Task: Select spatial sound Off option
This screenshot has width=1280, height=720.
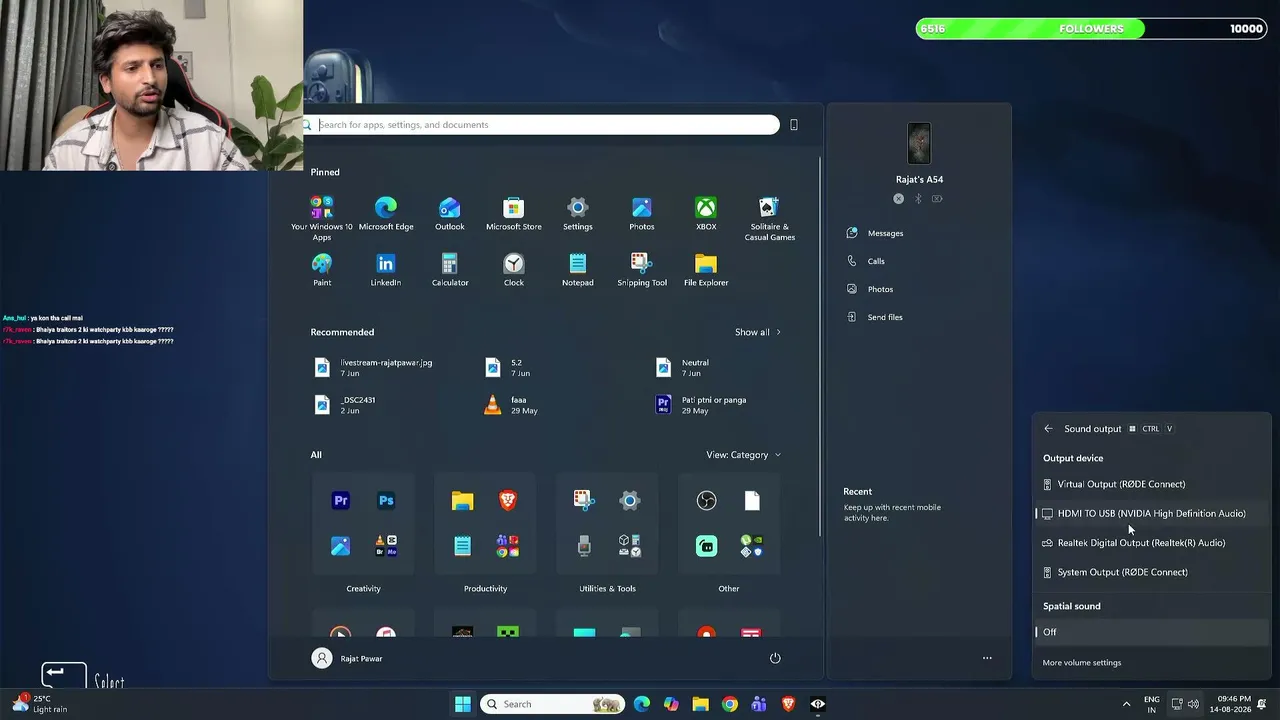Action: pyautogui.click(x=1152, y=632)
